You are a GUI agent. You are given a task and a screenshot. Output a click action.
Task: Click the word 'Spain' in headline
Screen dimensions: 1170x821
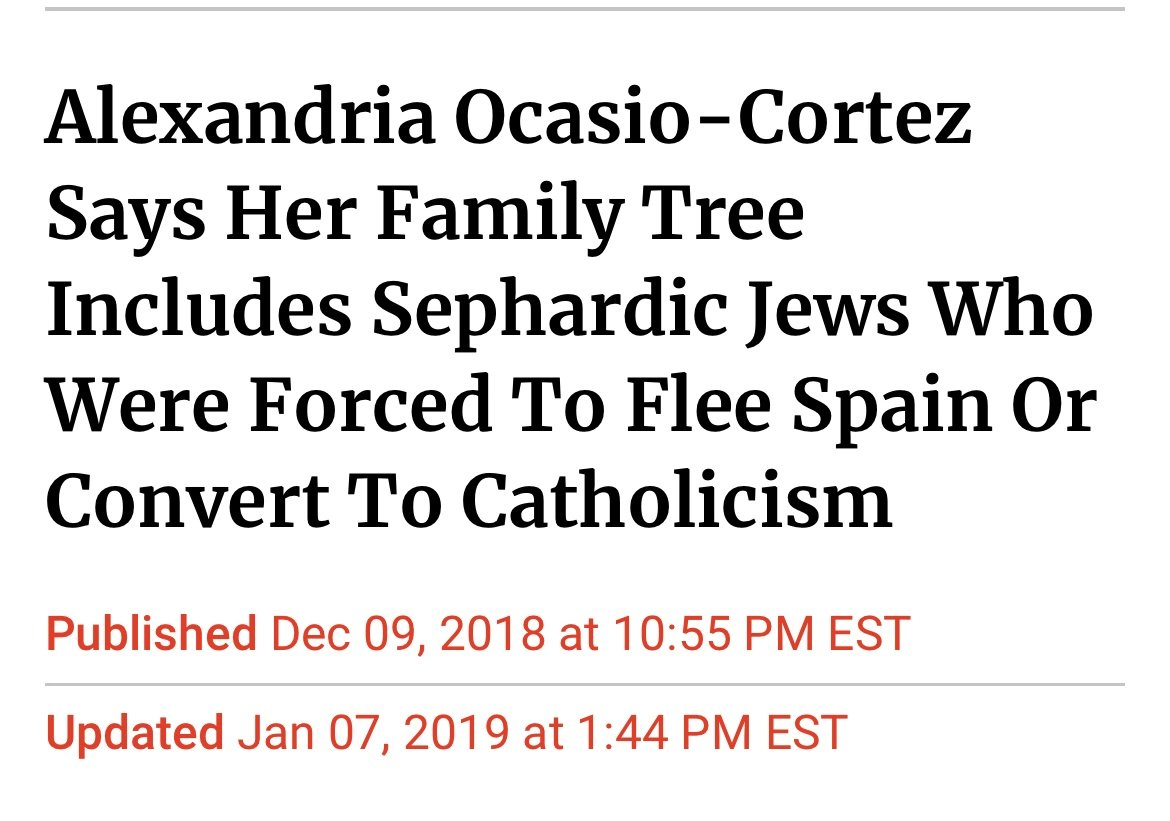point(892,406)
